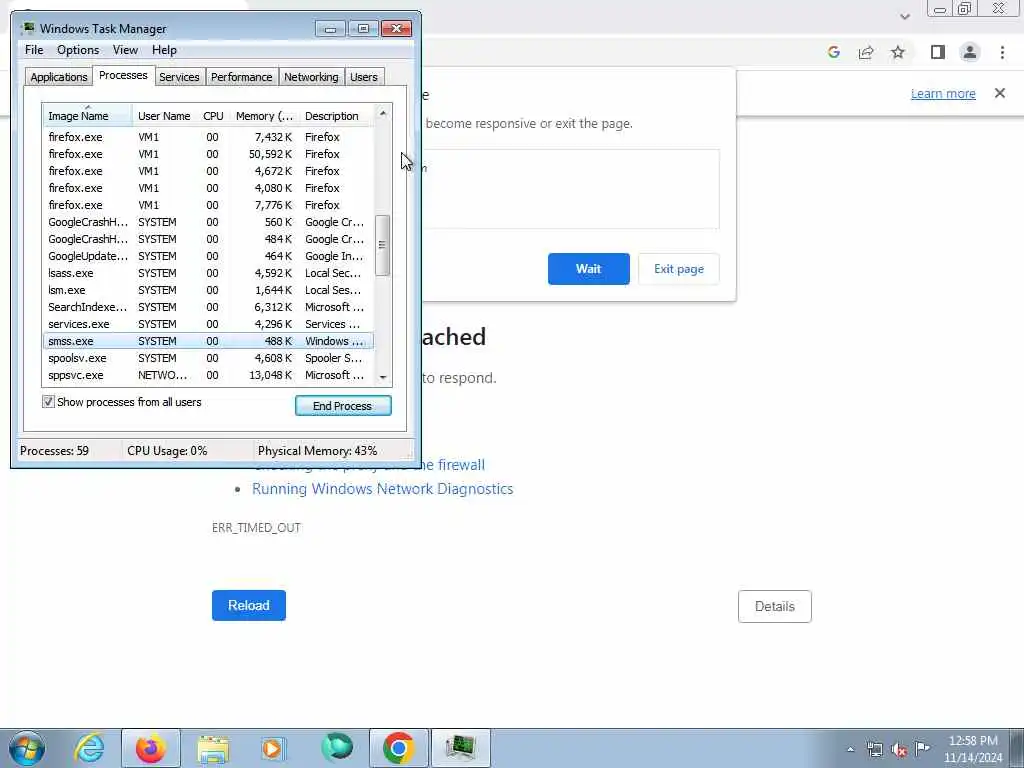The height and width of the screenshot is (768, 1024).
Task: Click process list scrollbar up arrow
Action: pos(383,113)
